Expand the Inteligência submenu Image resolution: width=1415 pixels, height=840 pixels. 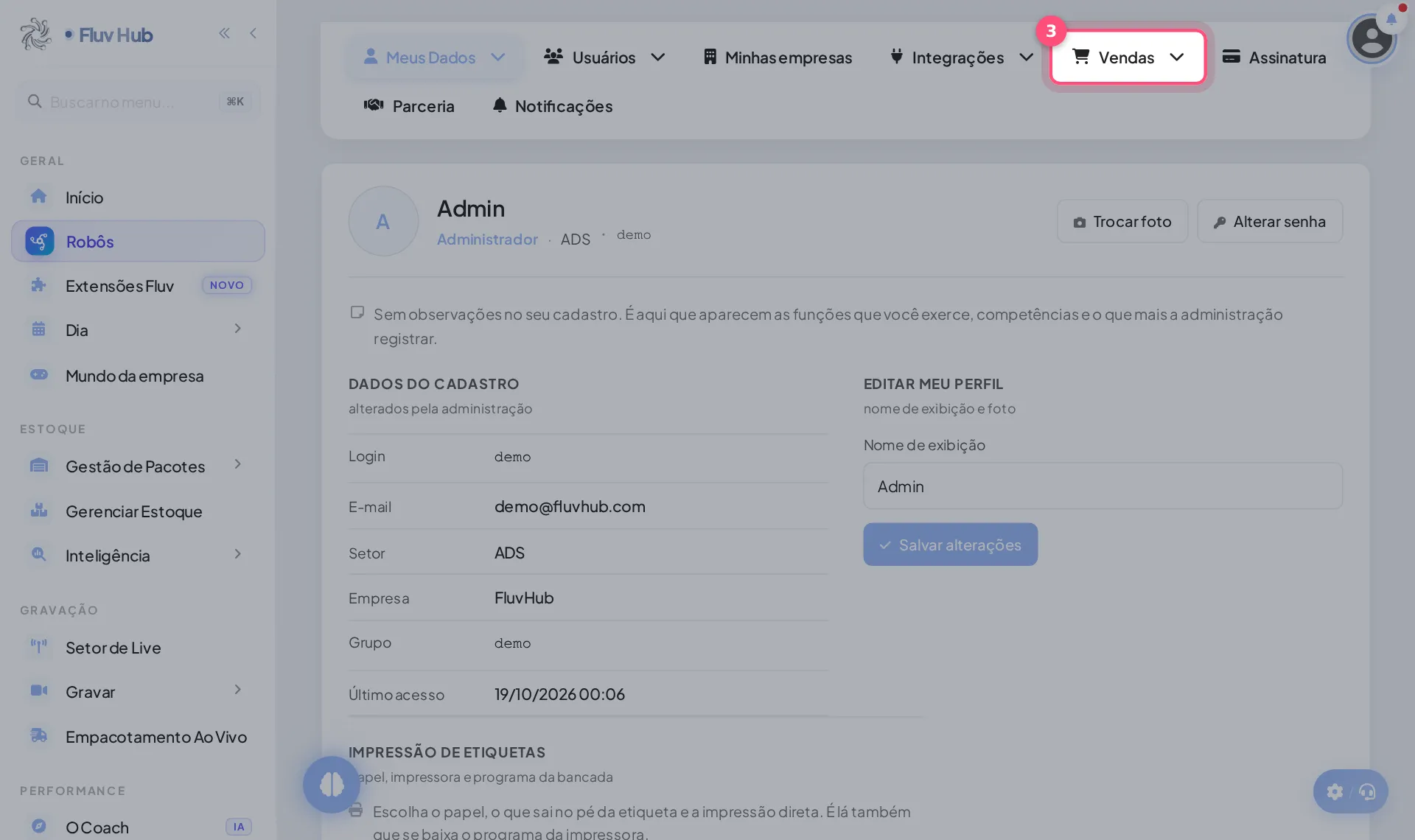coord(237,554)
